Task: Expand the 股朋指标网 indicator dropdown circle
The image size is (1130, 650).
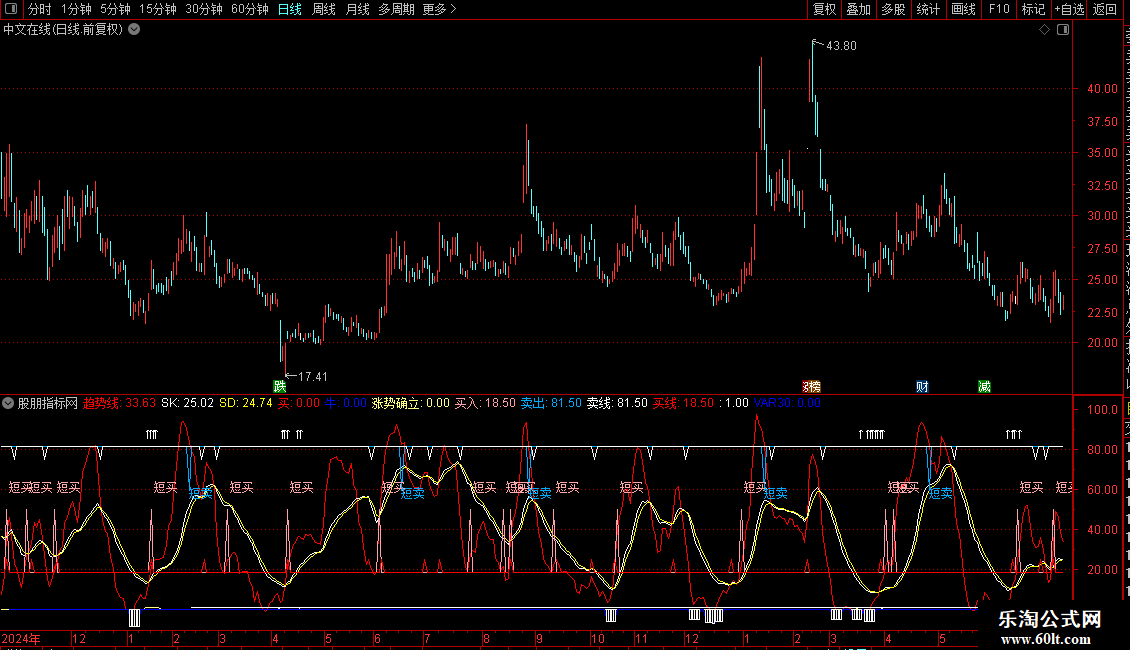Action: click(x=8, y=404)
